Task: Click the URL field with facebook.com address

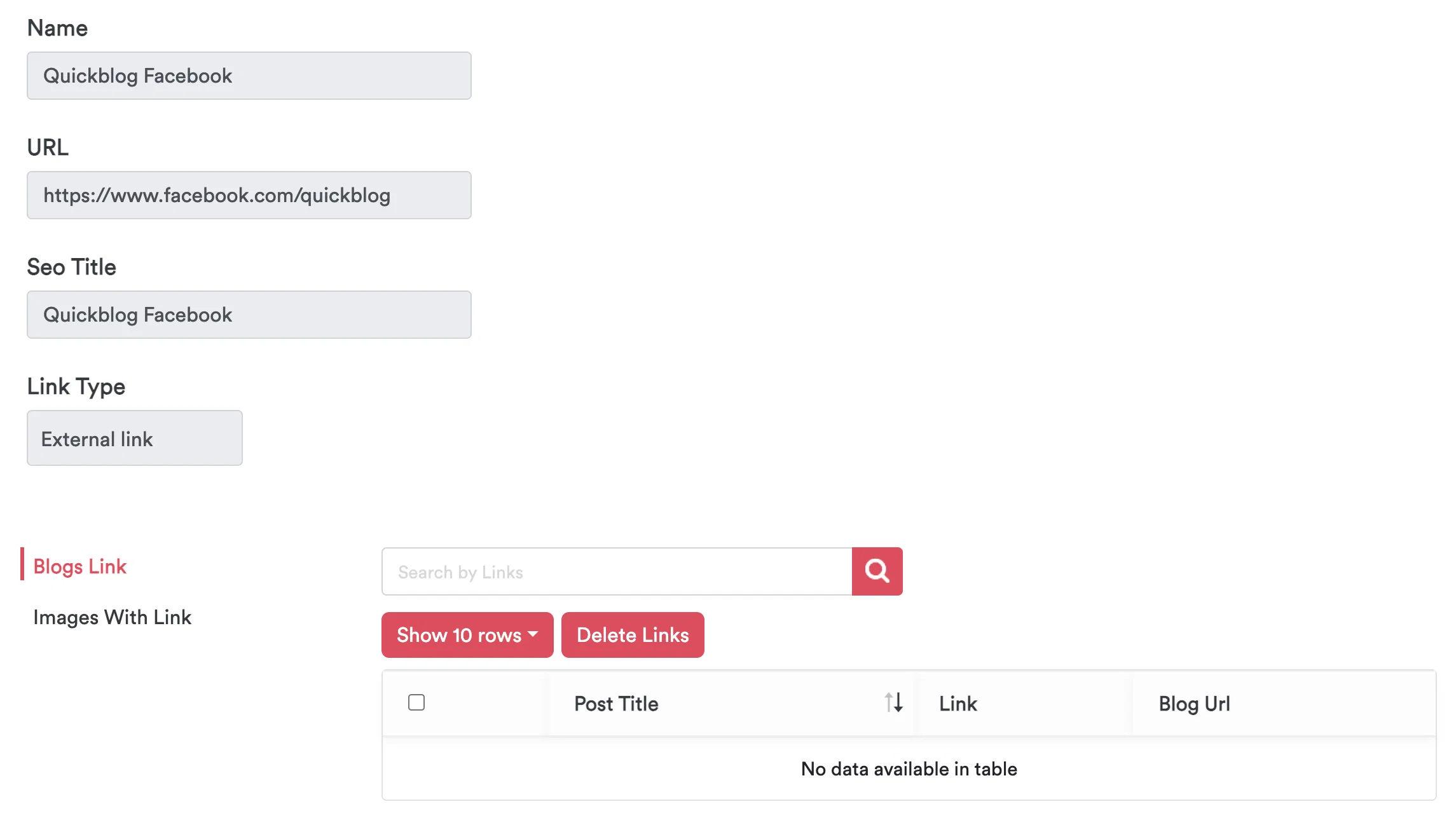Action: (x=249, y=195)
